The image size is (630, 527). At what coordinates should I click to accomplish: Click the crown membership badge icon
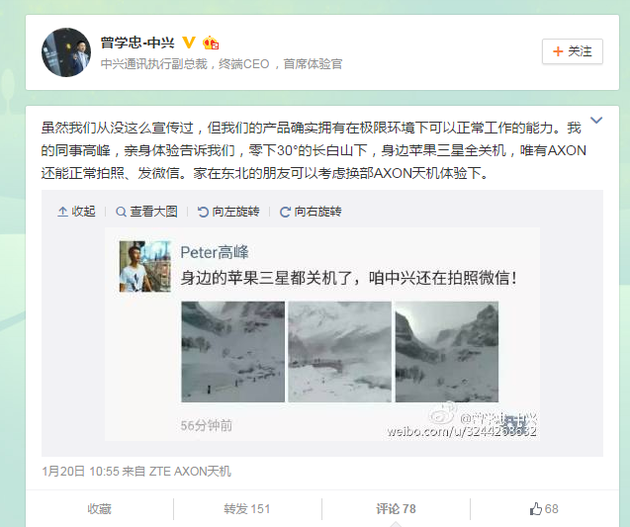[x=211, y=43]
